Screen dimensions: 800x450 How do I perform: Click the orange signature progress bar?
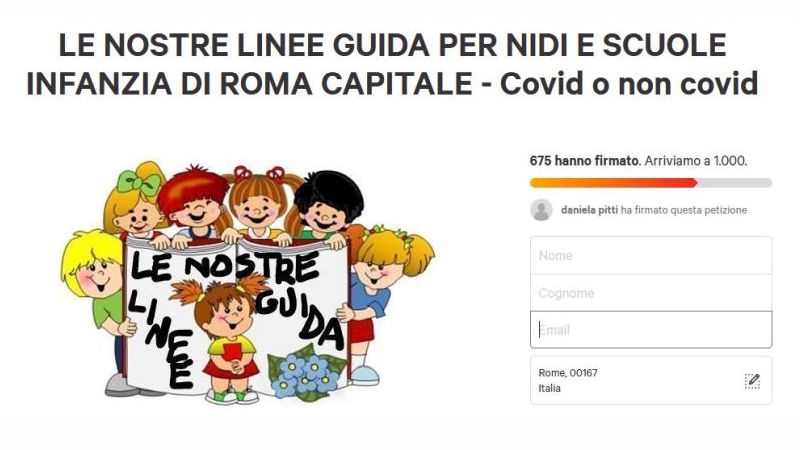click(613, 183)
